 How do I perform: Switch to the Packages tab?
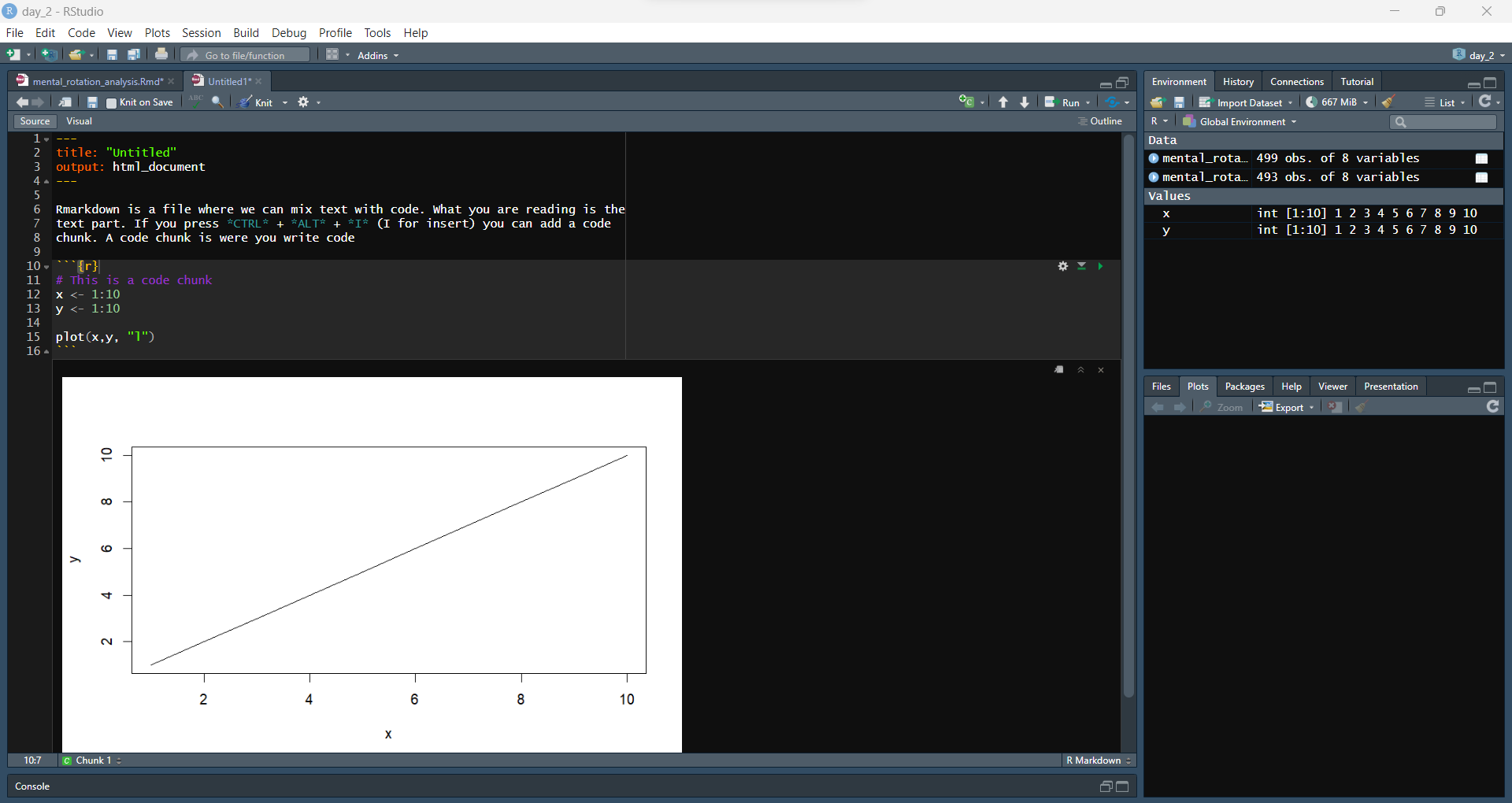point(1244,387)
